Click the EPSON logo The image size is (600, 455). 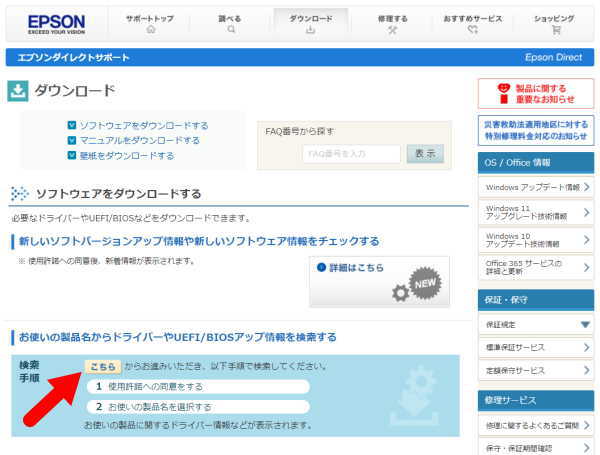[x=56, y=23]
